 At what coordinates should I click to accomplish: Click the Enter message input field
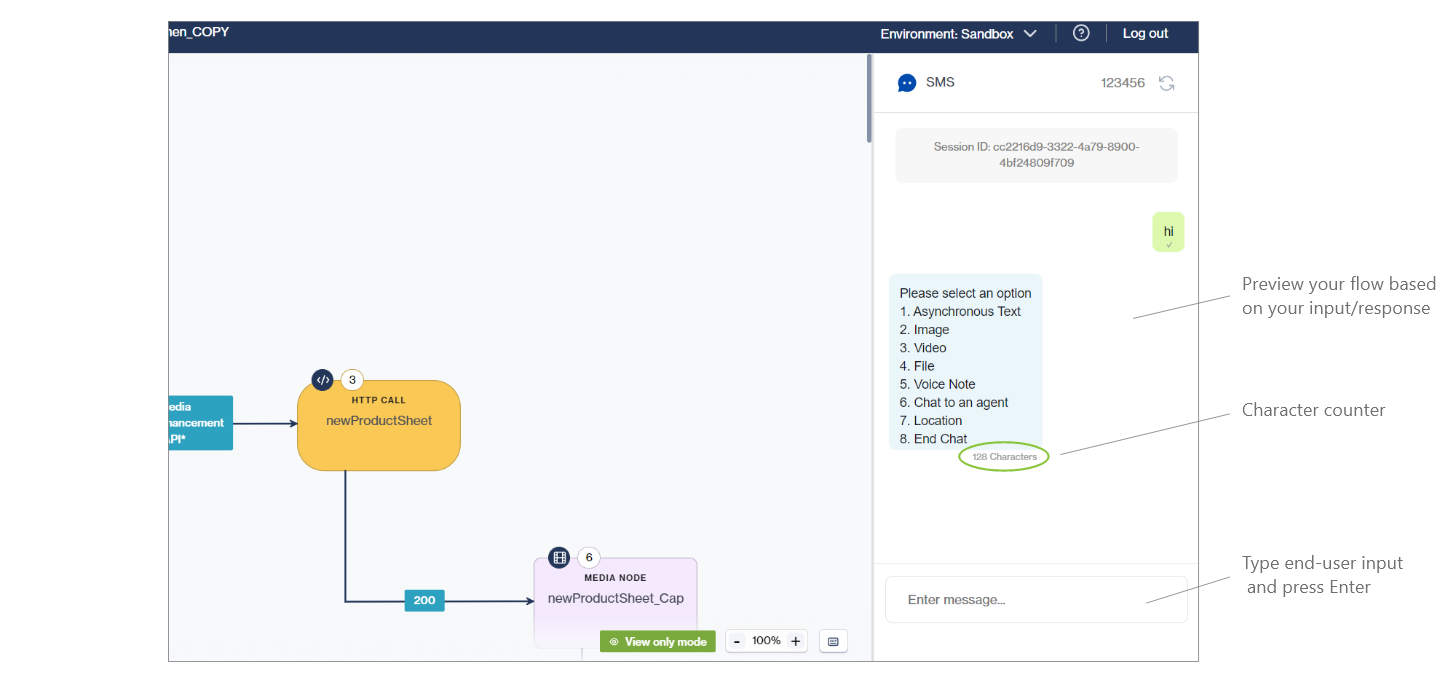pyautogui.click(x=1036, y=600)
